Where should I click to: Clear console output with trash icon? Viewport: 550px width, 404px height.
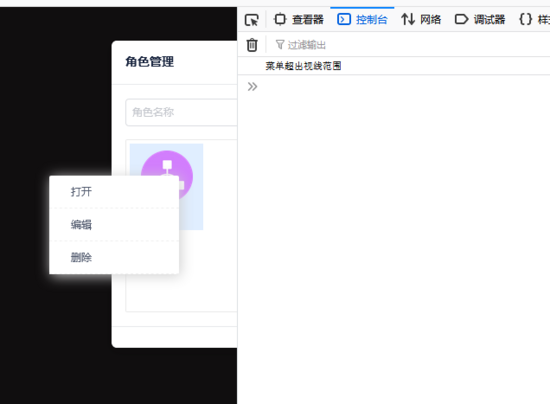tap(252, 45)
